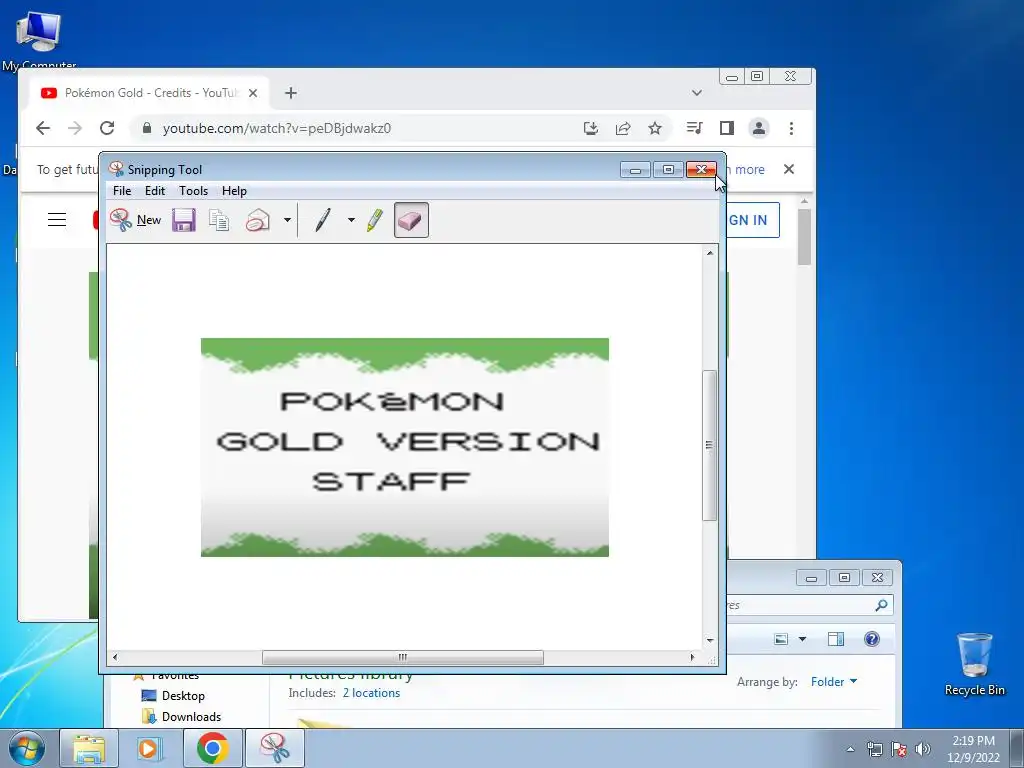
Task: Click the Chrome address bar URL
Action: point(277,128)
